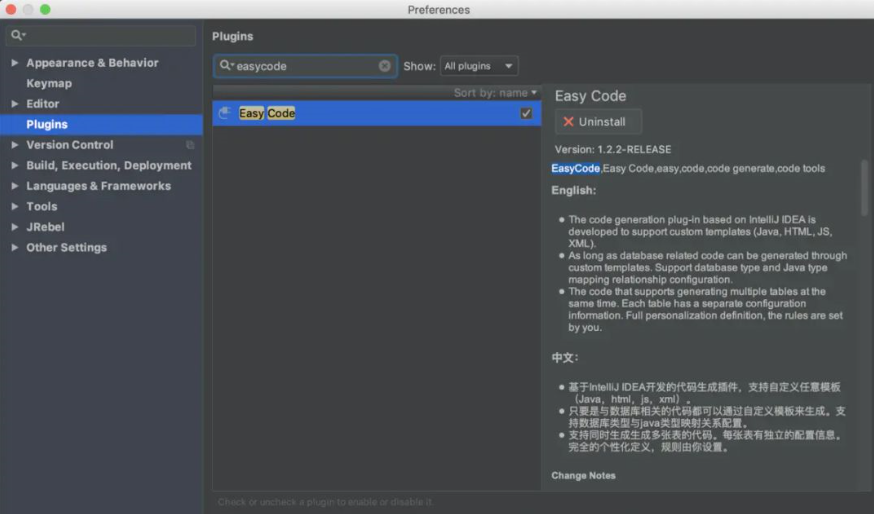The image size is (874, 514).
Task: Click the red X icon on Uninstall
Action: [568, 122]
